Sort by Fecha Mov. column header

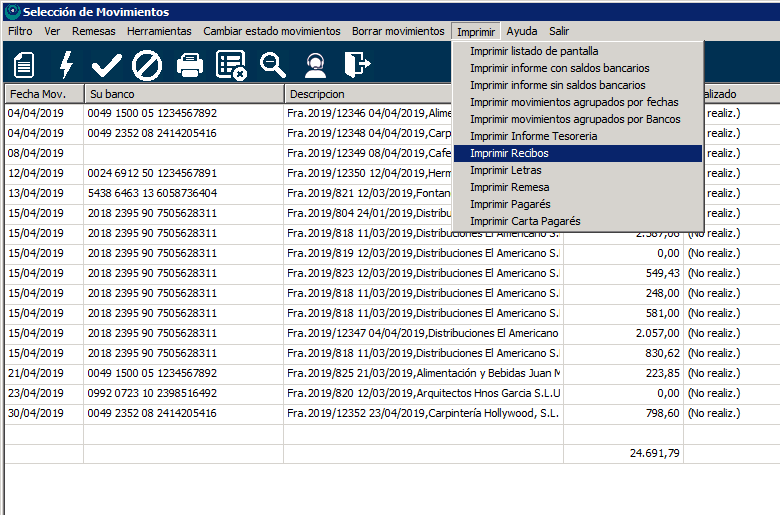44,93
